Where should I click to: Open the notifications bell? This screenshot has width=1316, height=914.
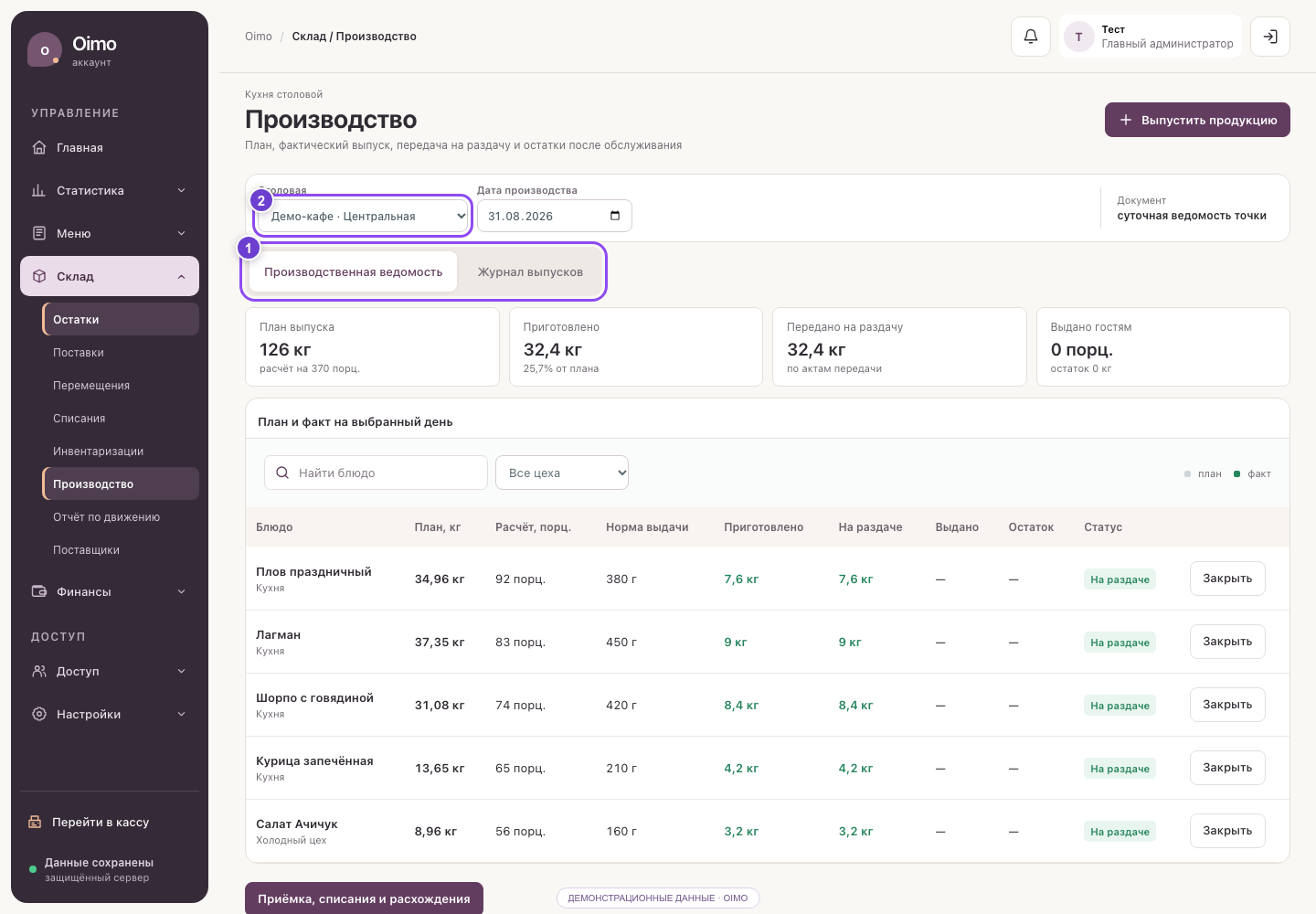point(1031,37)
